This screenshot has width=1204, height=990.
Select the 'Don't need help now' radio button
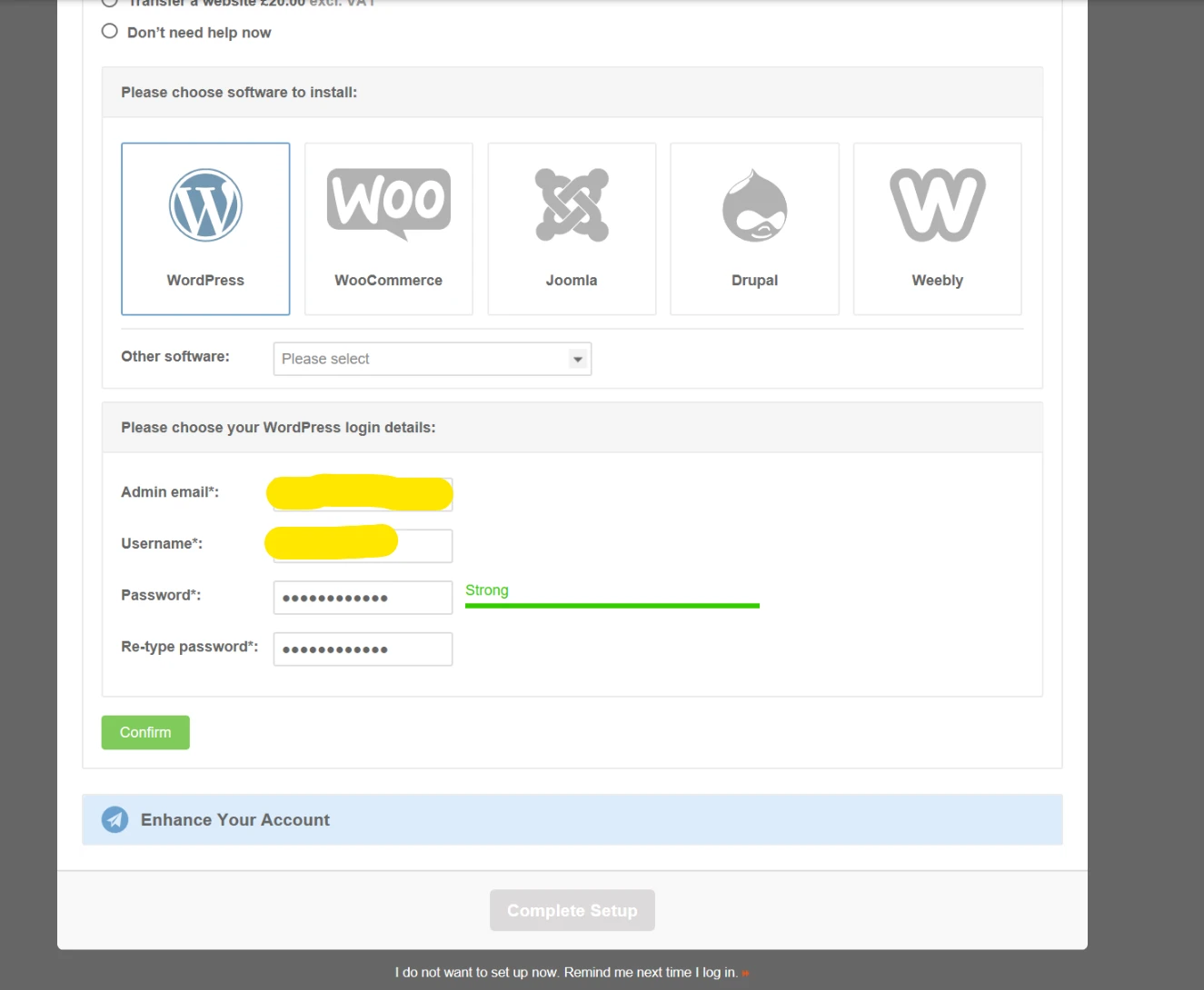110,31
